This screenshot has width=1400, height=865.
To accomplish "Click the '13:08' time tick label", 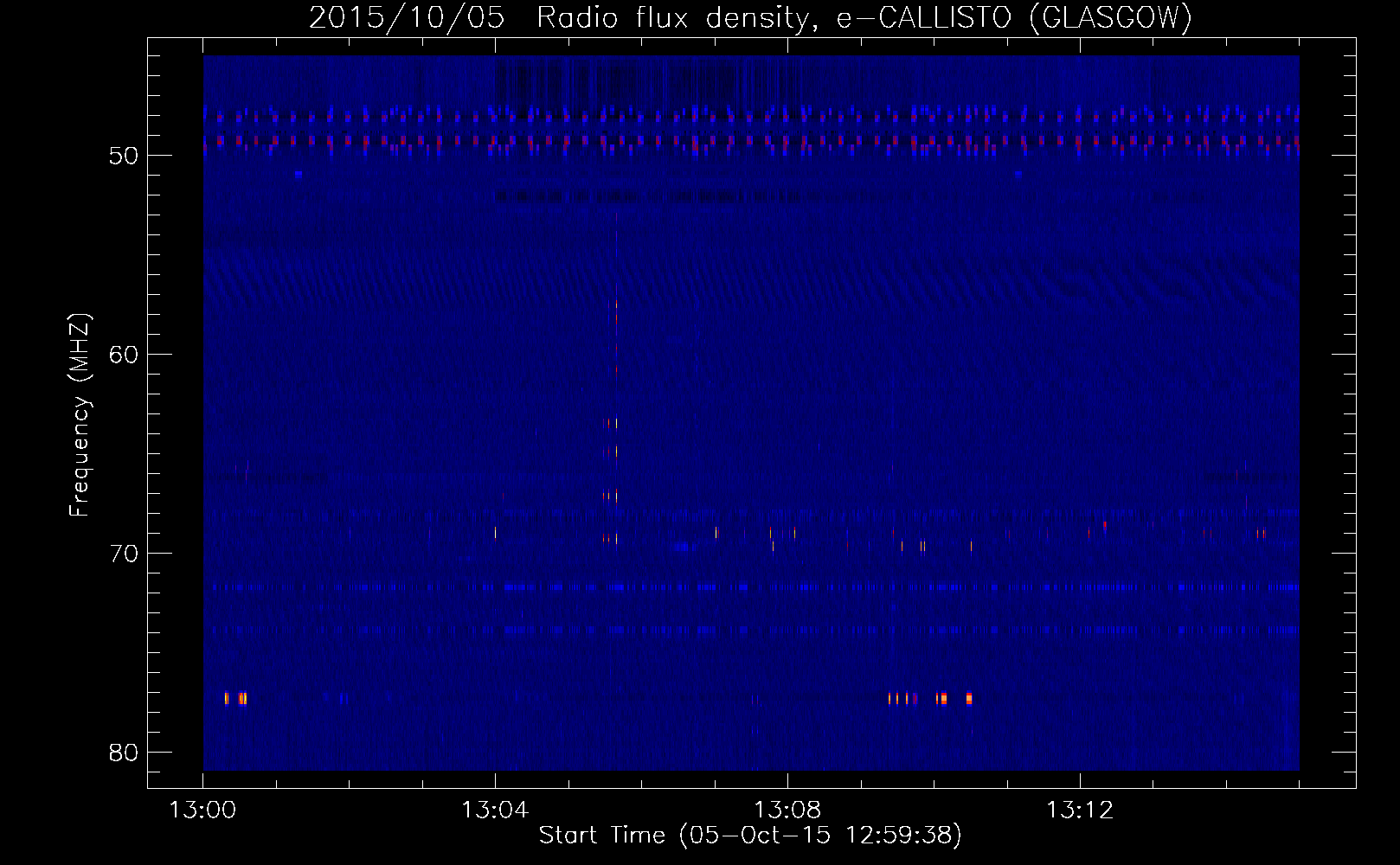I will click(787, 811).
